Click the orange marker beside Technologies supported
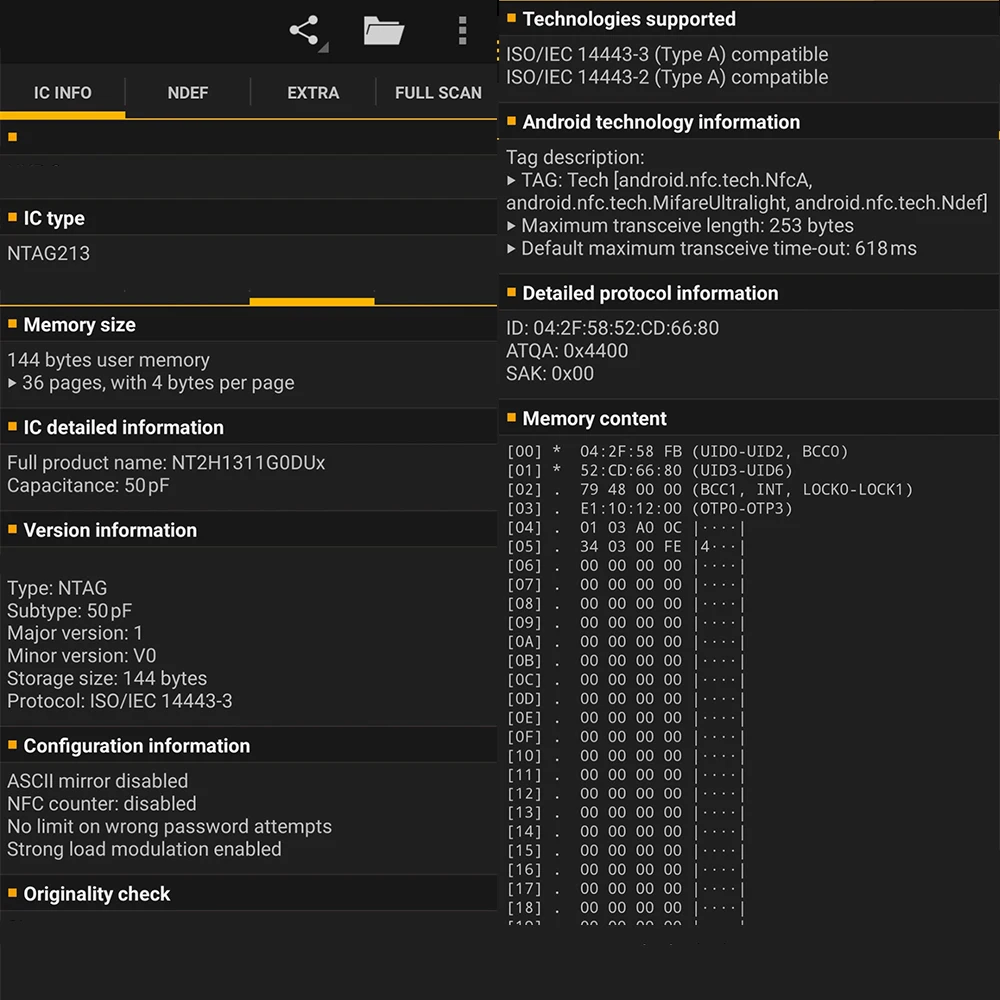The width and height of the screenshot is (1000, 1000). [512, 18]
